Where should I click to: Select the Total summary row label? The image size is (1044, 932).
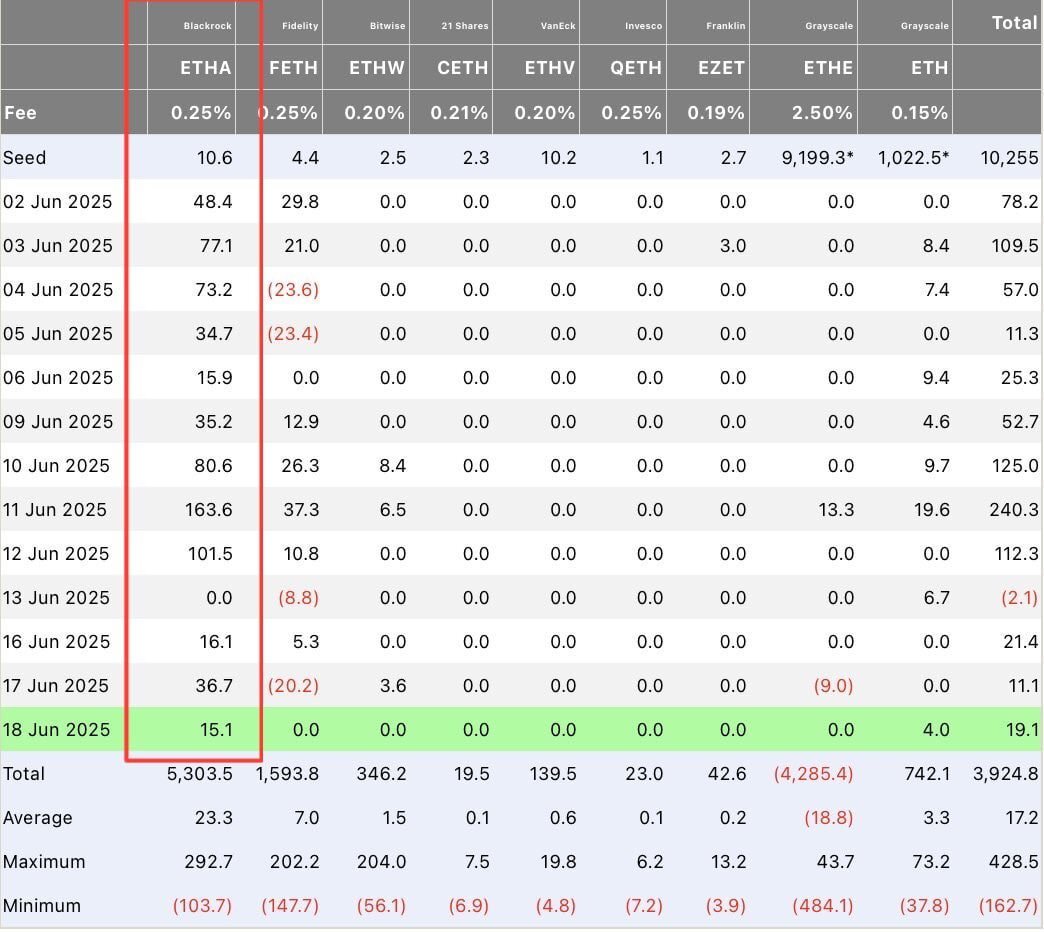[24, 774]
